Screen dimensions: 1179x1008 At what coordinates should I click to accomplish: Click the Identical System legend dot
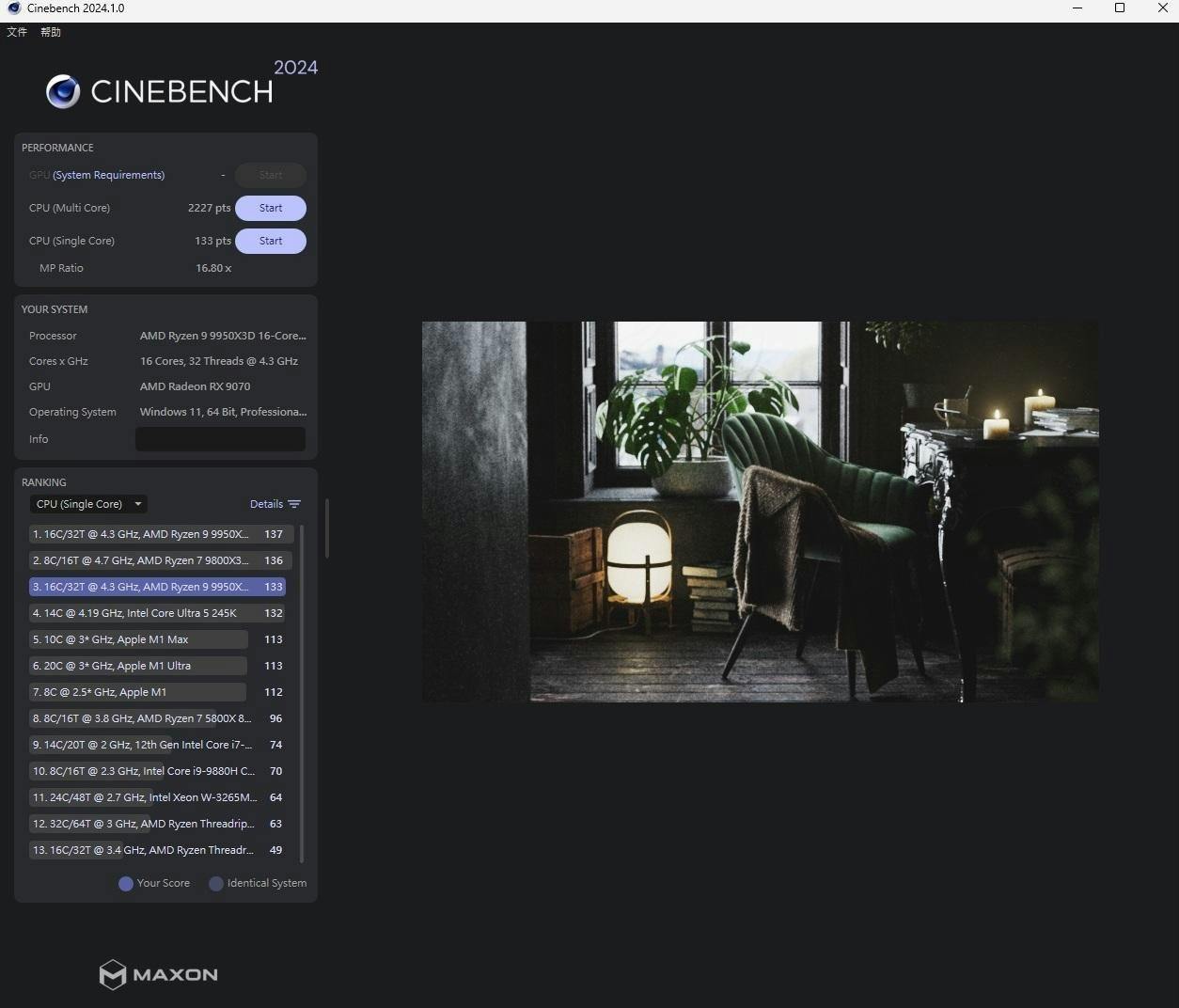coord(216,884)
